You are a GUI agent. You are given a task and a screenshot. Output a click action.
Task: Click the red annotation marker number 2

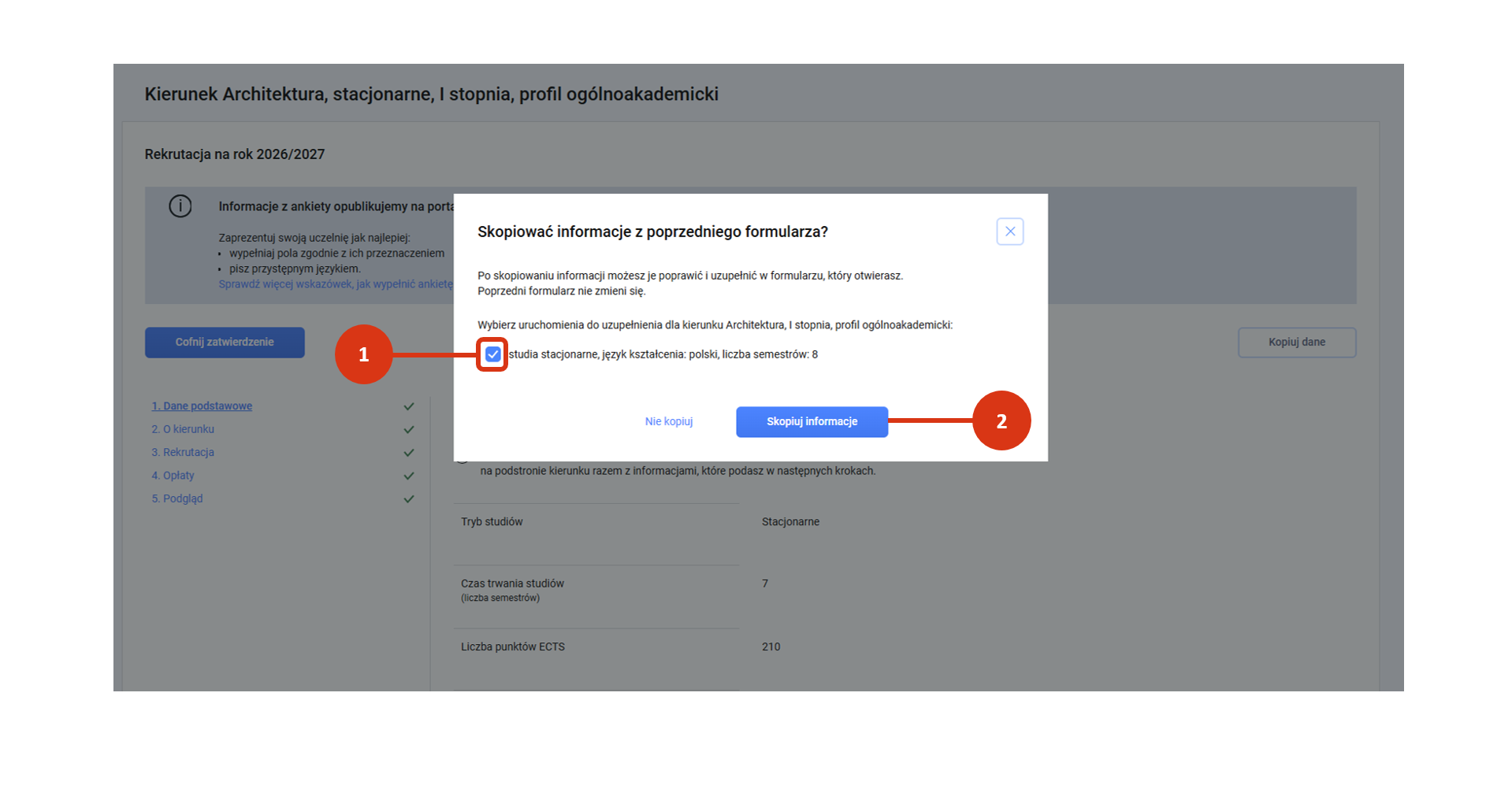1001,421
